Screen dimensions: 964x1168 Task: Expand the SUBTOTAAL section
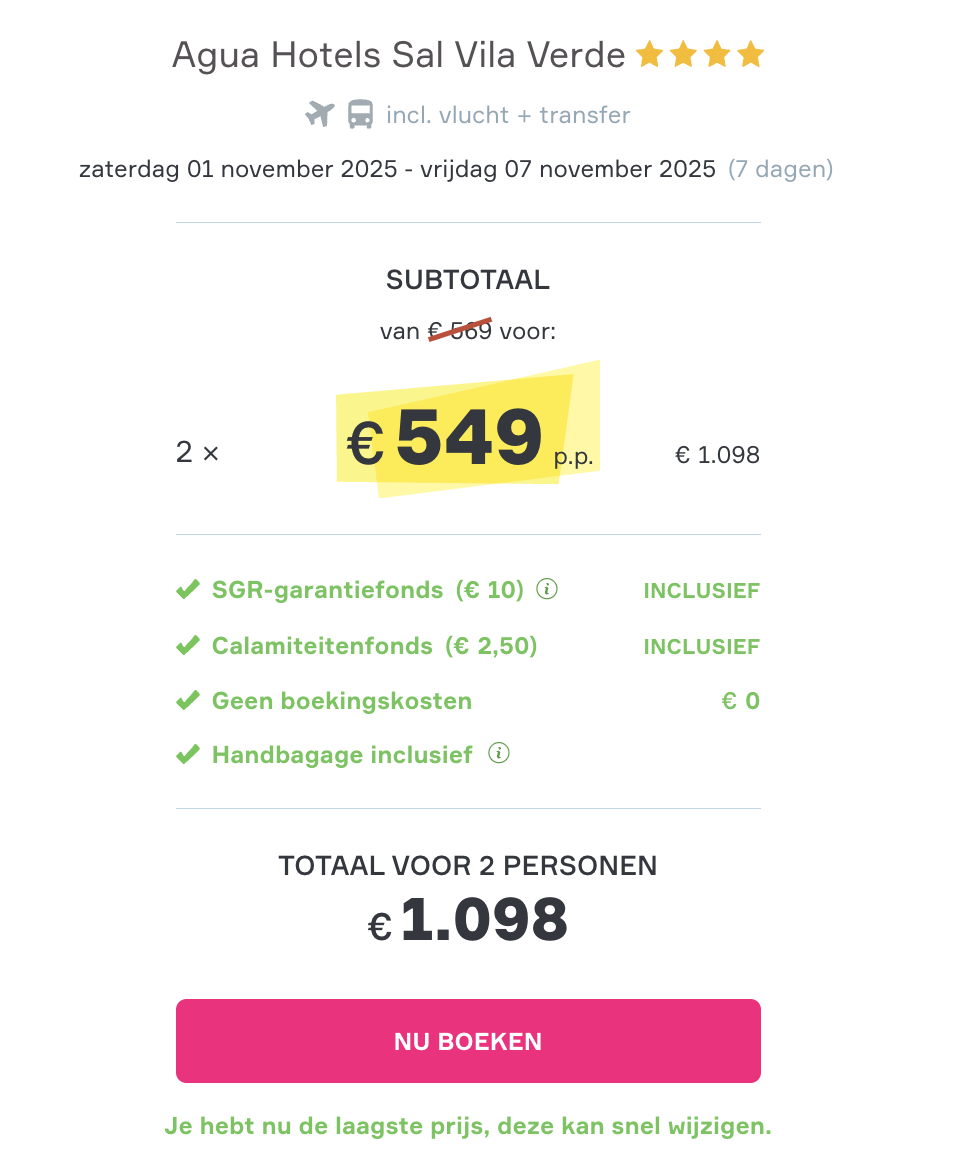coord(468,280)
